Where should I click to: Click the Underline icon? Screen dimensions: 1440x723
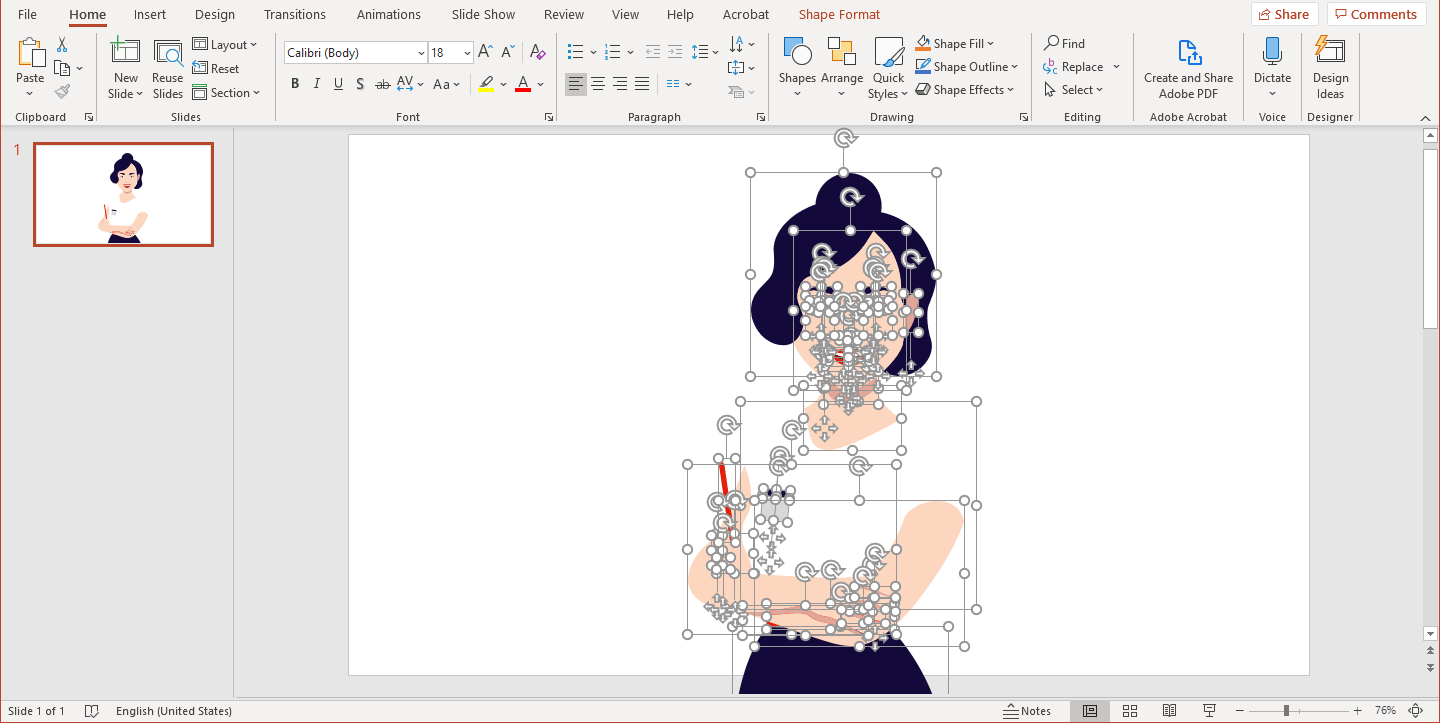tap(338, 84)
